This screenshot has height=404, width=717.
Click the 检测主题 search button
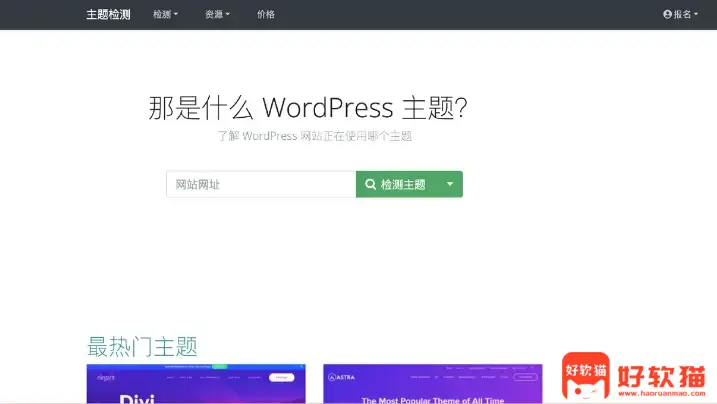(396, 184)
